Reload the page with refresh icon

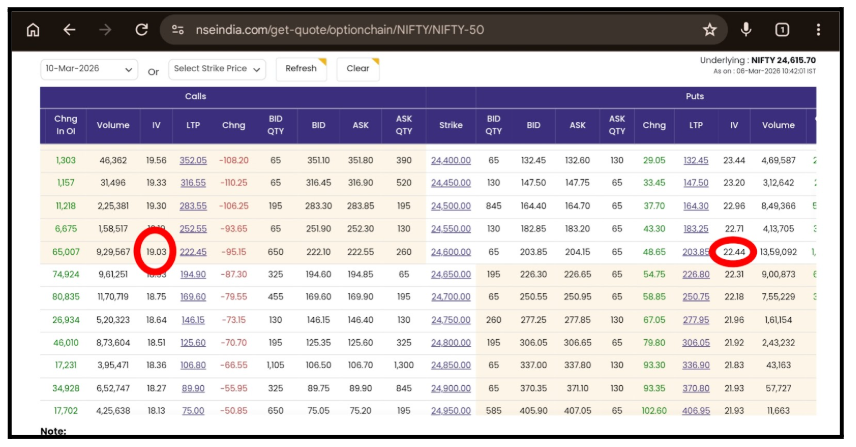pos(141,30)
